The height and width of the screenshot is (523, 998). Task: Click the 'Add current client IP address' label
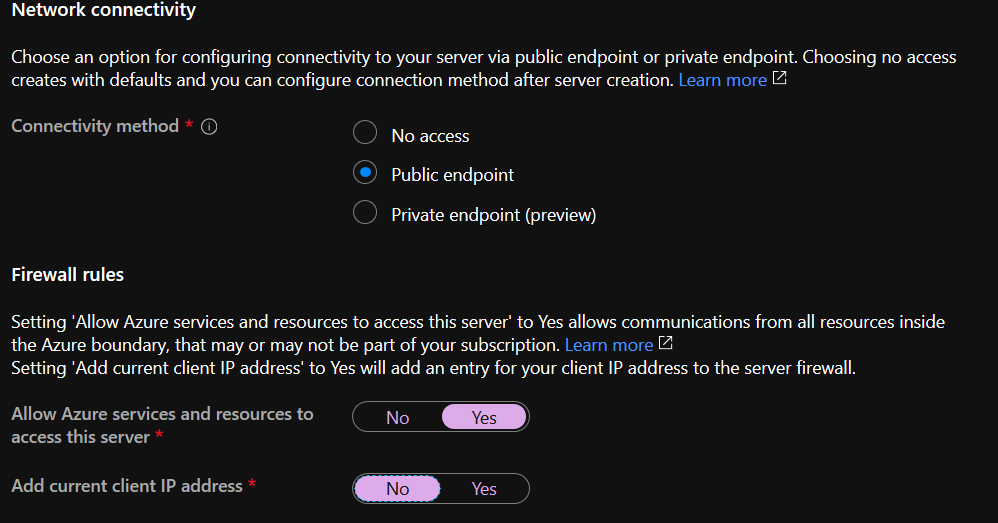127,486
